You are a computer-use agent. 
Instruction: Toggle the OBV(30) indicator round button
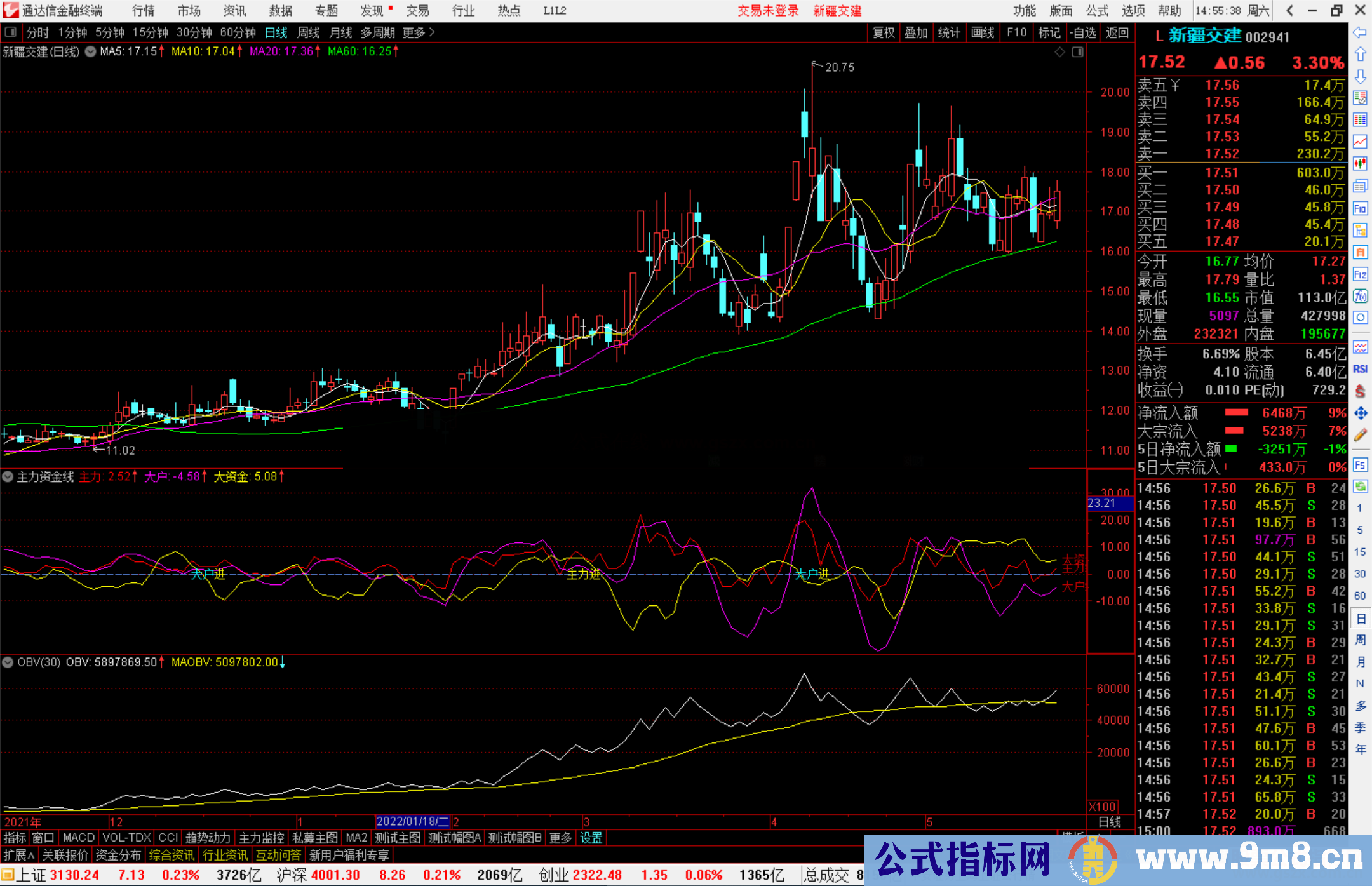(x=8, y=662)
